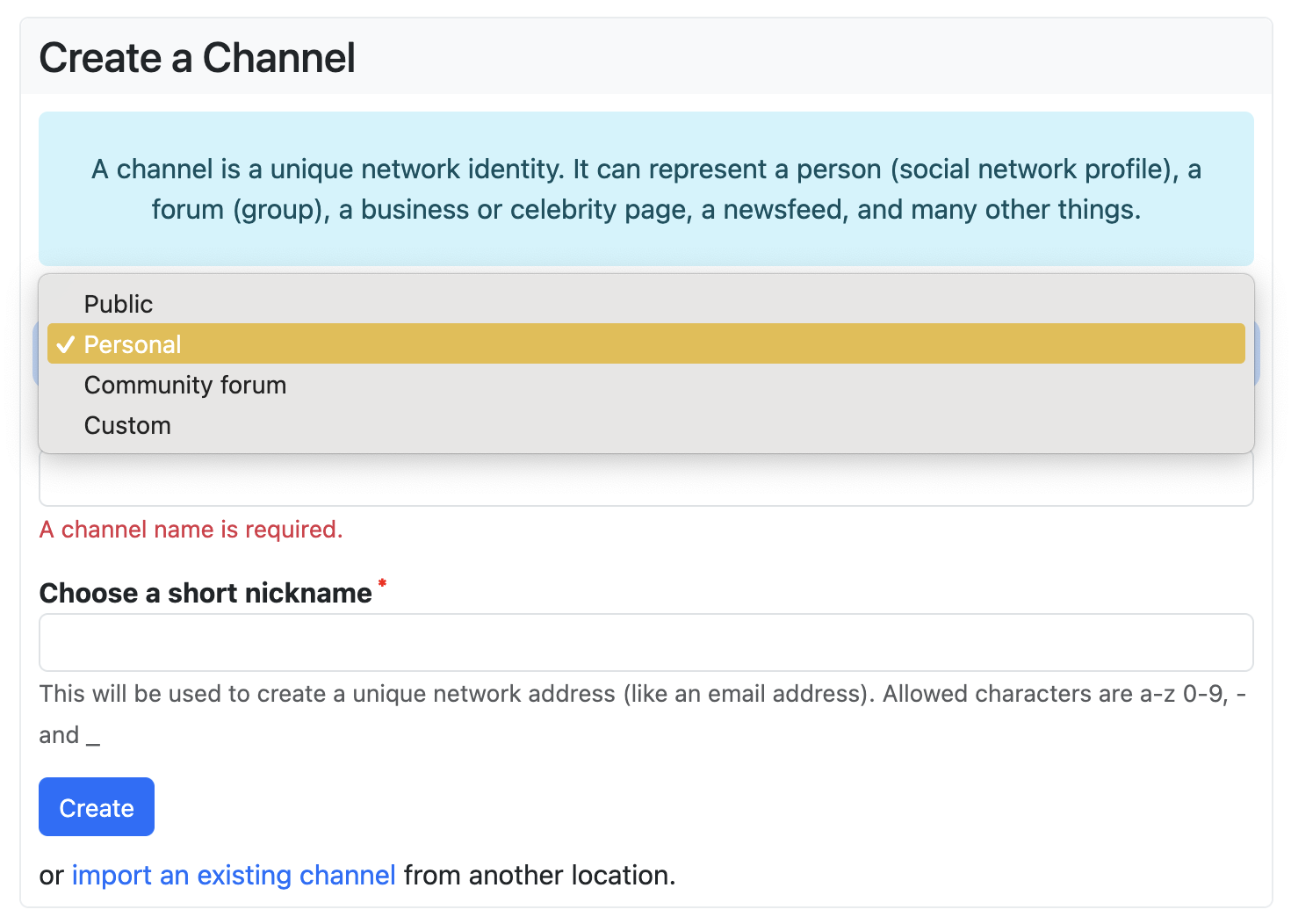Click the 'from another location' text
Screen dimensions: 1291x924
coord(540,875)
